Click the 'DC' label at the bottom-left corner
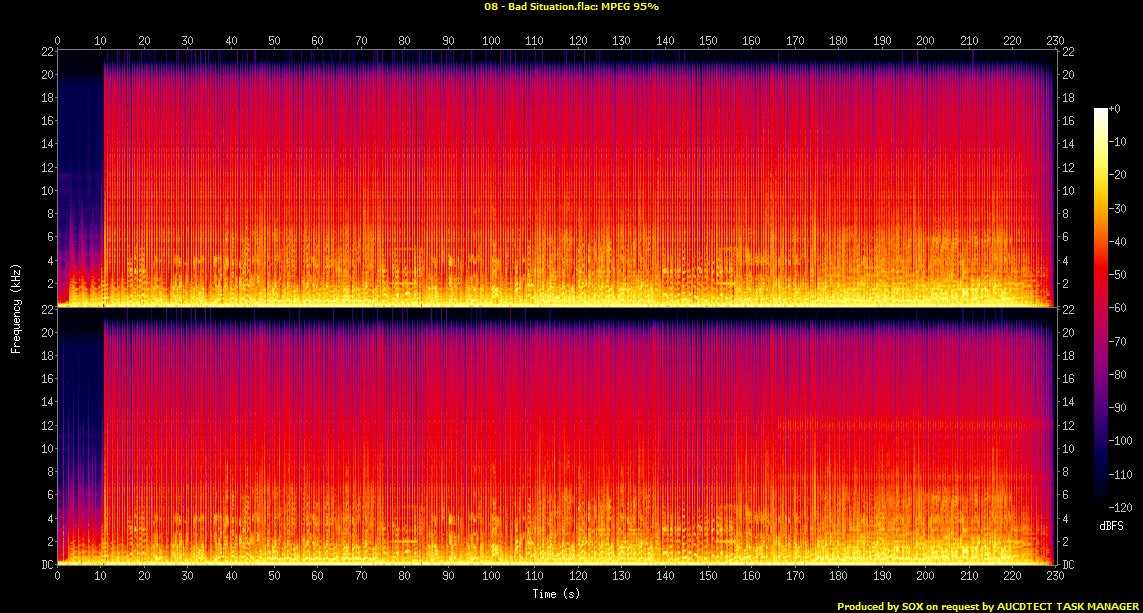Screen dimensions: 1143x613 pos(45,565)
